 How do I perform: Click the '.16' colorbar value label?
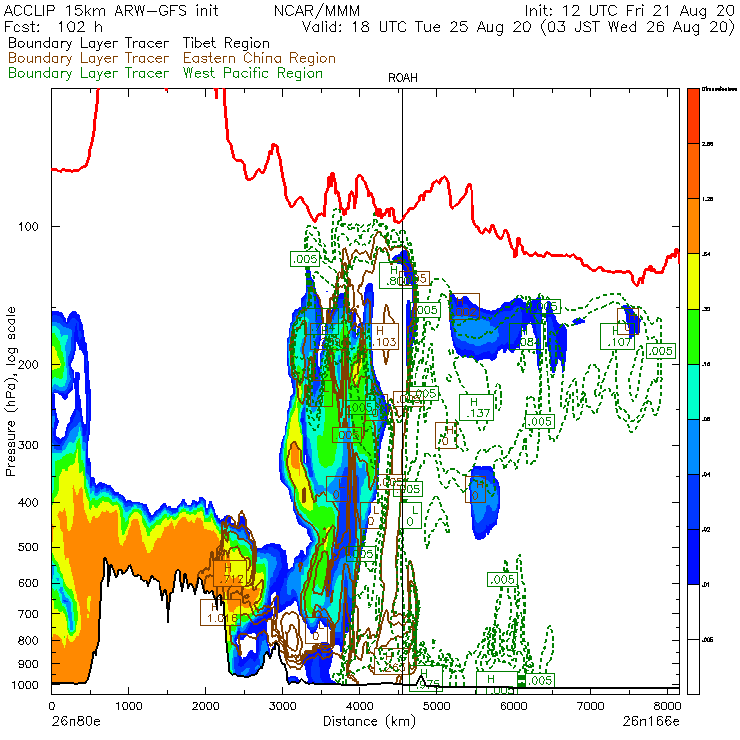click(x=706, y=364)
